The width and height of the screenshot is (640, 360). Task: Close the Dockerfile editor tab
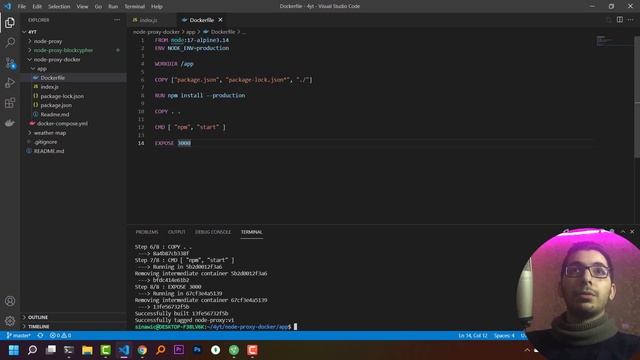pyautogui.click(x=220, y=20)
